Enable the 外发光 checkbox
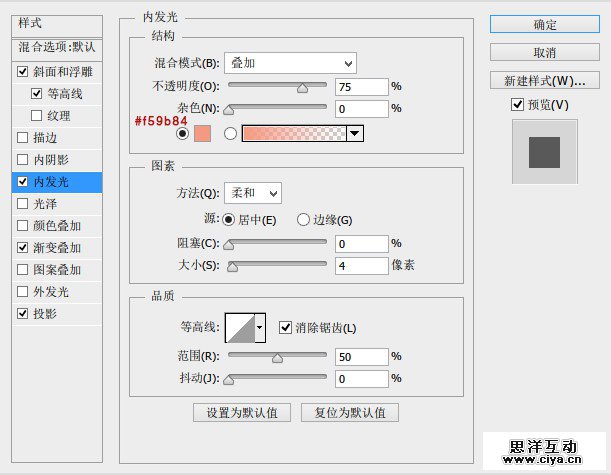 [23, 291]
